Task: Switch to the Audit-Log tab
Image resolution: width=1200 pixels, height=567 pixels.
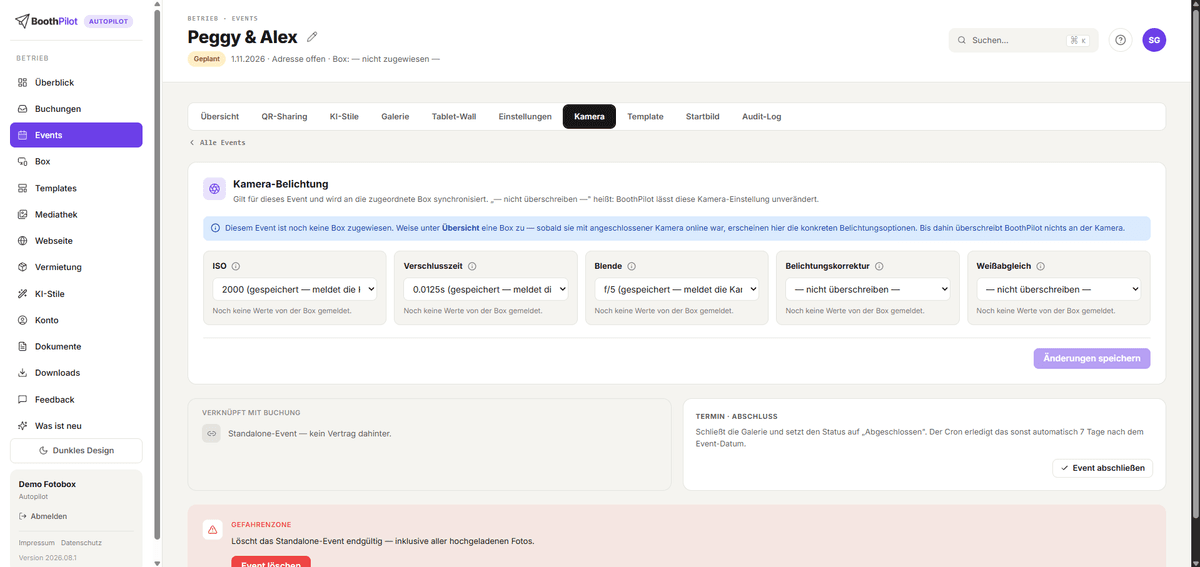Action: [762, 117]
